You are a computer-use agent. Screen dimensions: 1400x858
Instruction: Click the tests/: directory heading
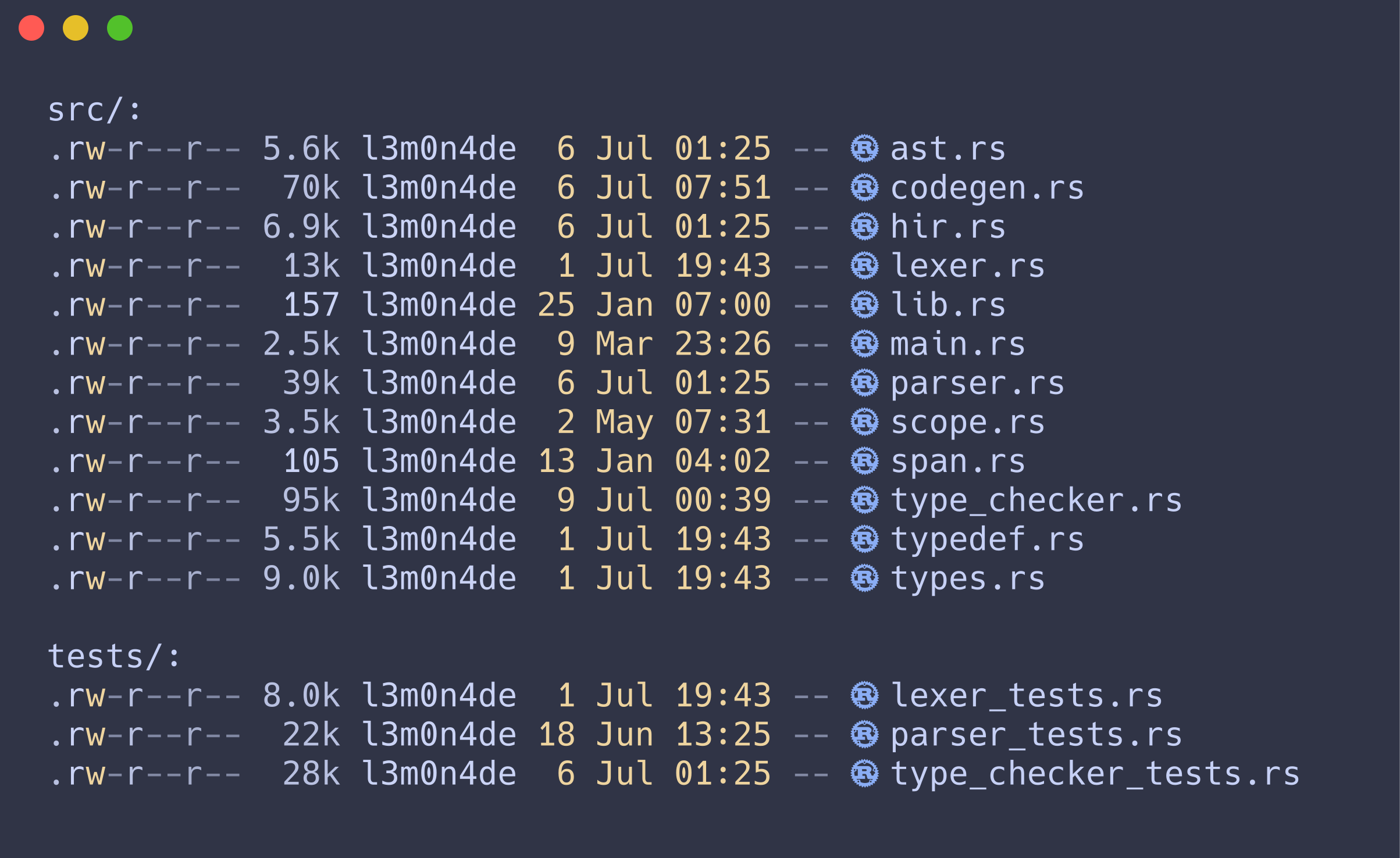(x=114, y=656)
